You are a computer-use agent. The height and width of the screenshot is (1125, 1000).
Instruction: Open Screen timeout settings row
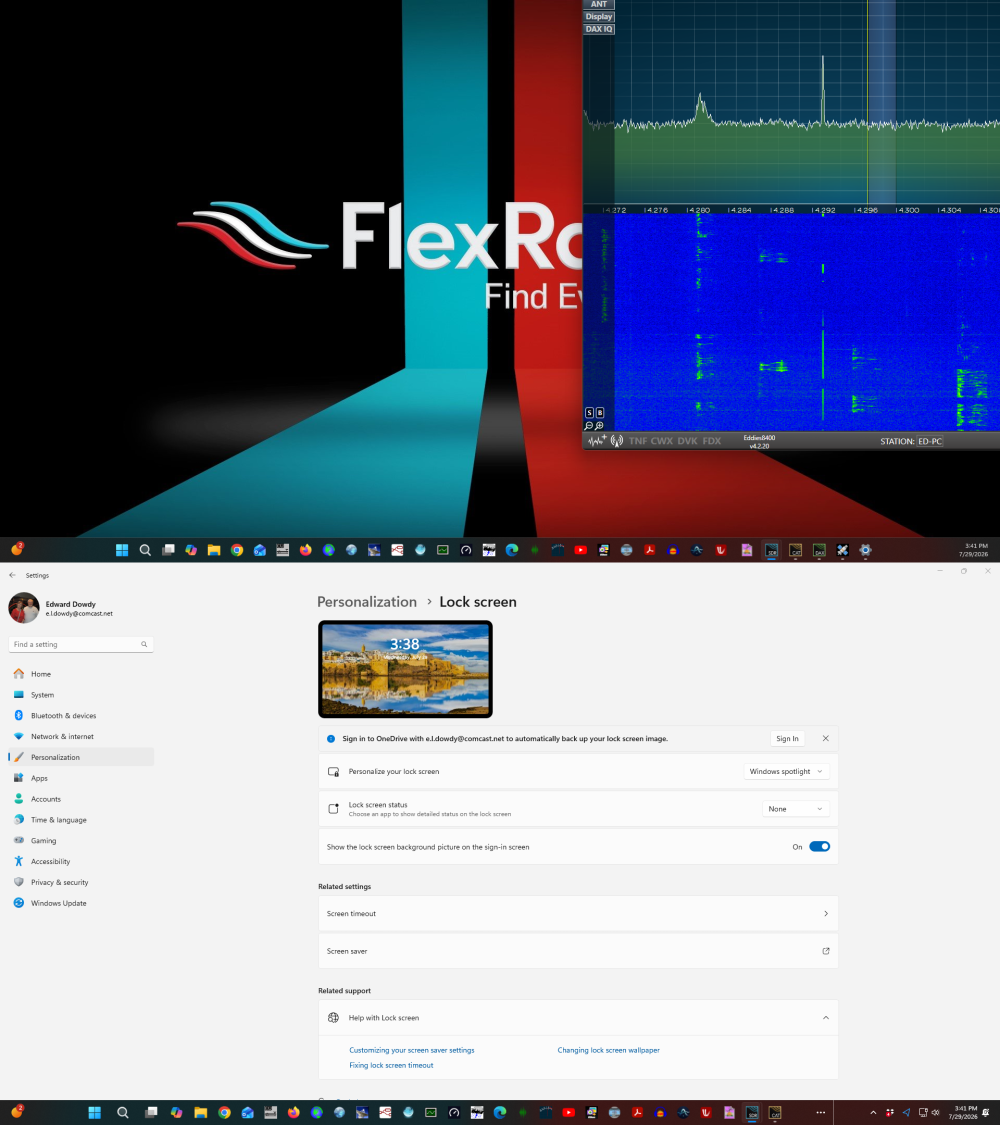pos(578,913)
